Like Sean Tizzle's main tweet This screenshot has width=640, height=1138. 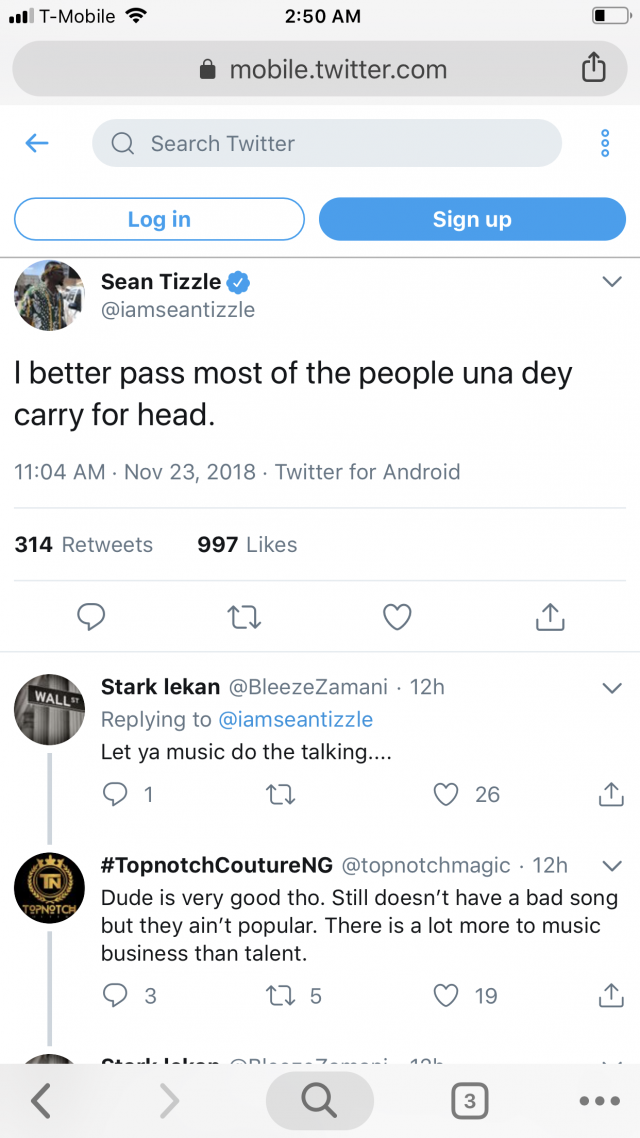(397, 617)
